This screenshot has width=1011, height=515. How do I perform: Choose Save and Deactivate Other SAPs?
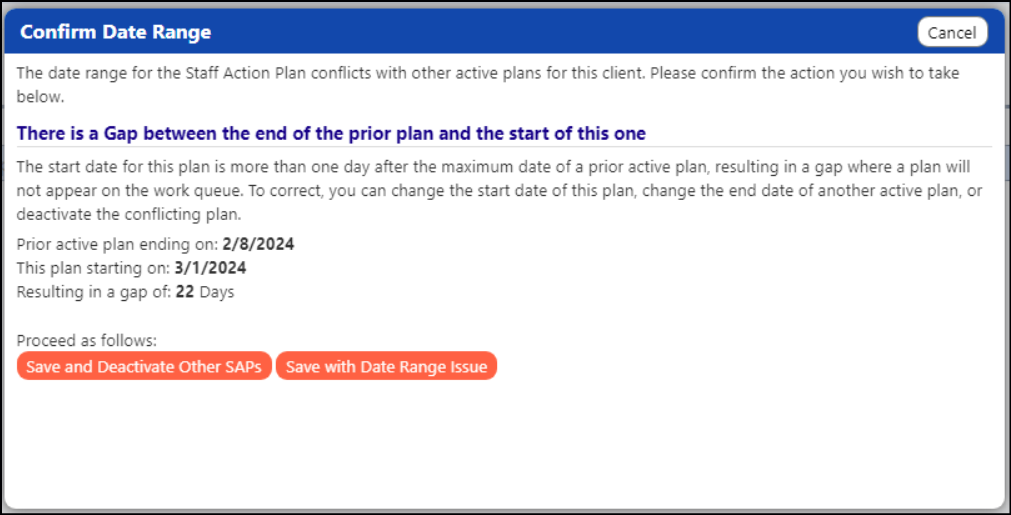[144, 366]
